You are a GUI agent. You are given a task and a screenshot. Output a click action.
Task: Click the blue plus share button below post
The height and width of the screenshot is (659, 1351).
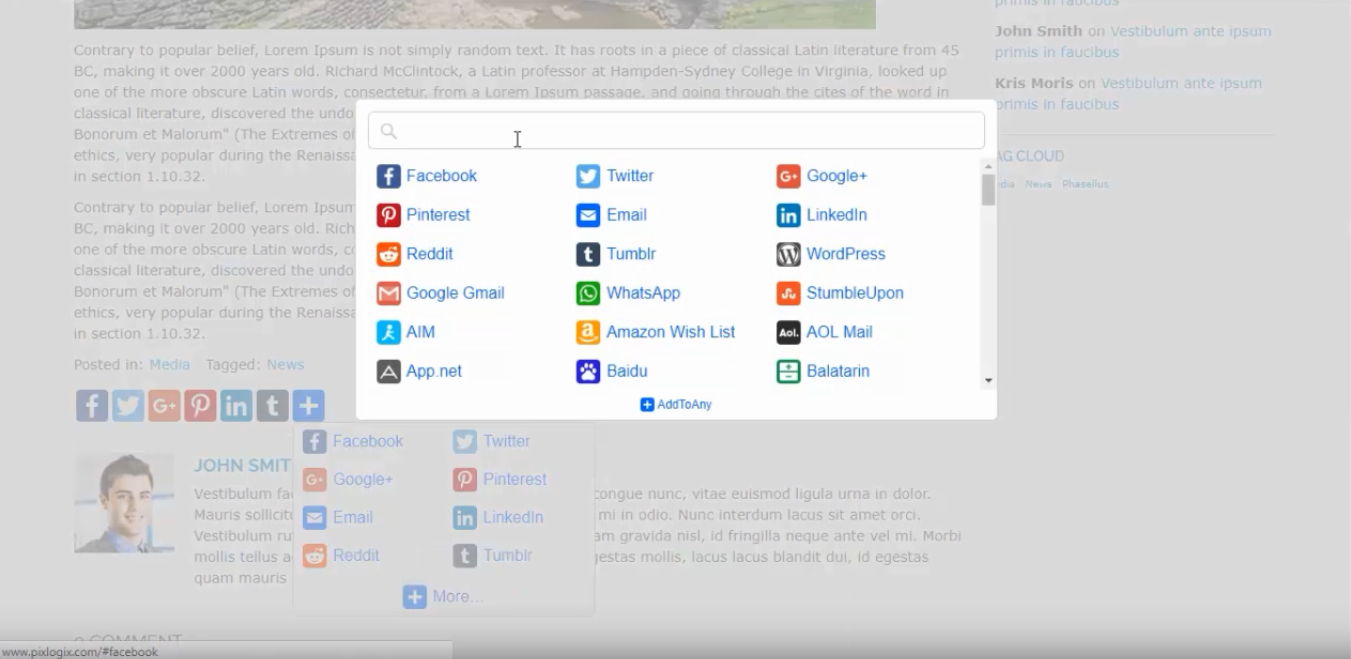coord(308,405)
